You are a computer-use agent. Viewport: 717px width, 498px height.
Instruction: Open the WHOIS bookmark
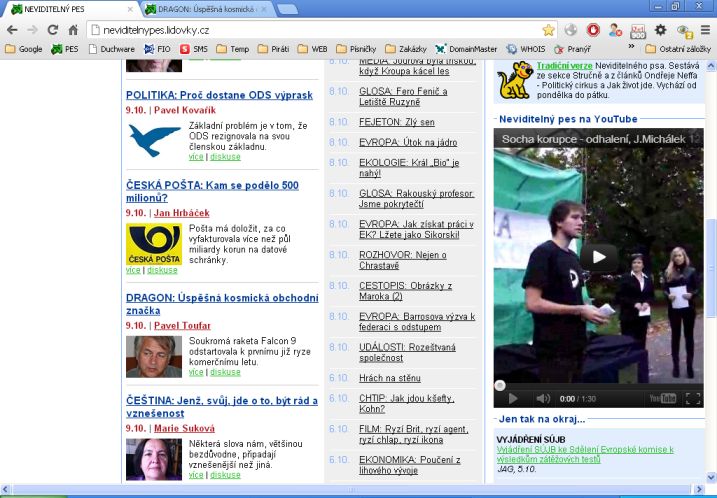pyautogui.click(x=526, y=49)
